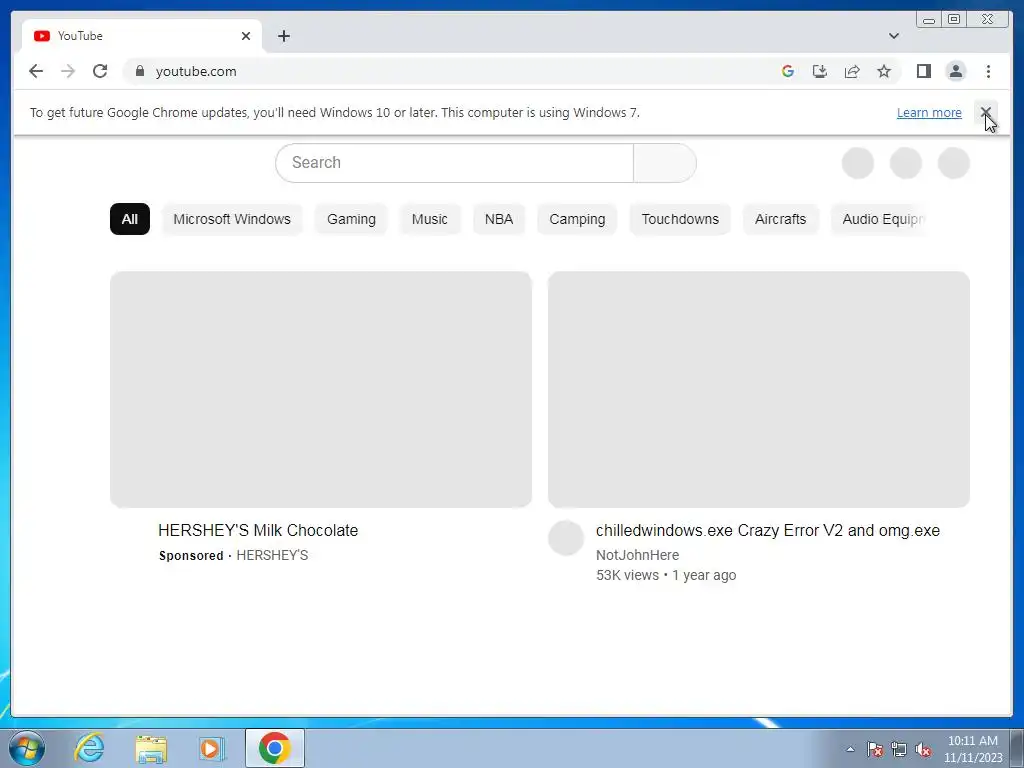Install app via the download icon in address bar
1024x768 pixels.
pos(820,71)
